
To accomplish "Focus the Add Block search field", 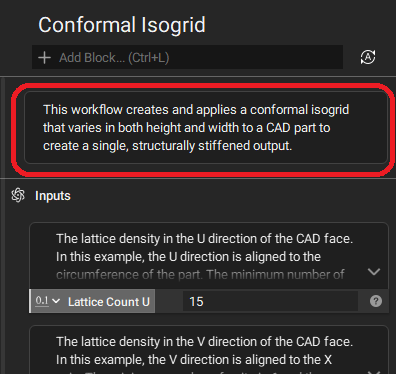I will pos(187,57).
